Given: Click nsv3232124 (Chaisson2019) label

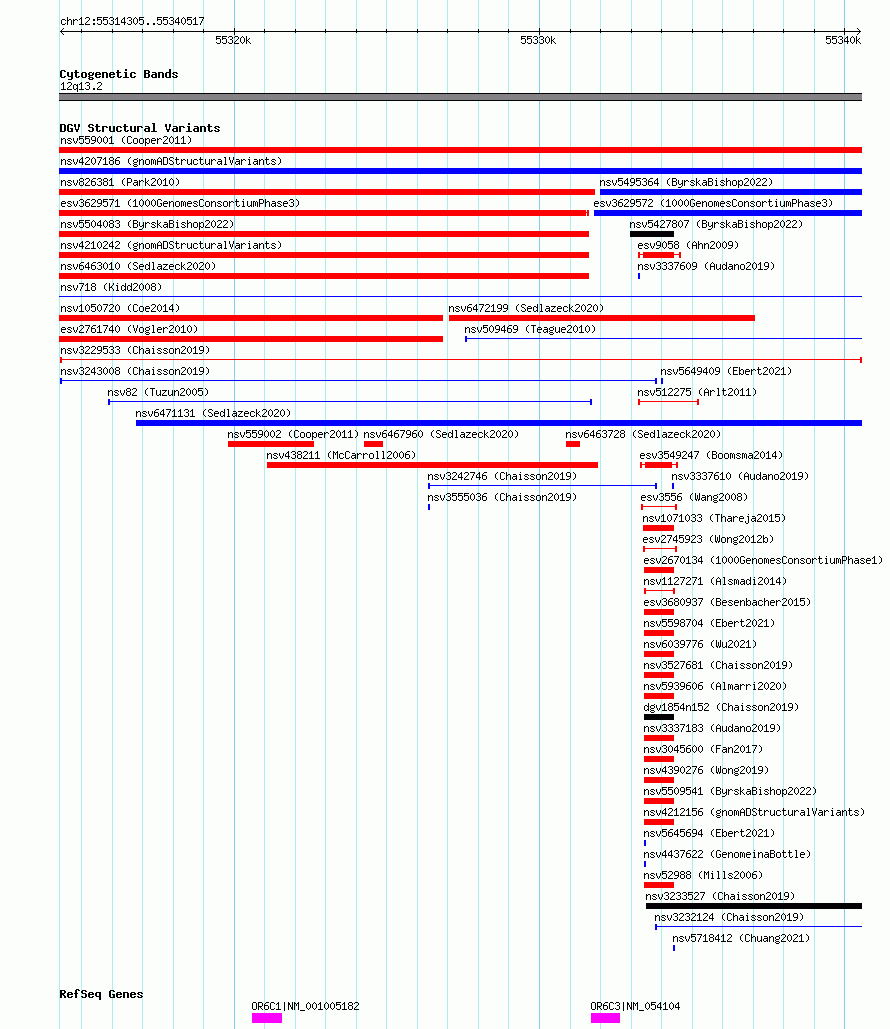Looking at the screenshot, I should click(729, 917).
